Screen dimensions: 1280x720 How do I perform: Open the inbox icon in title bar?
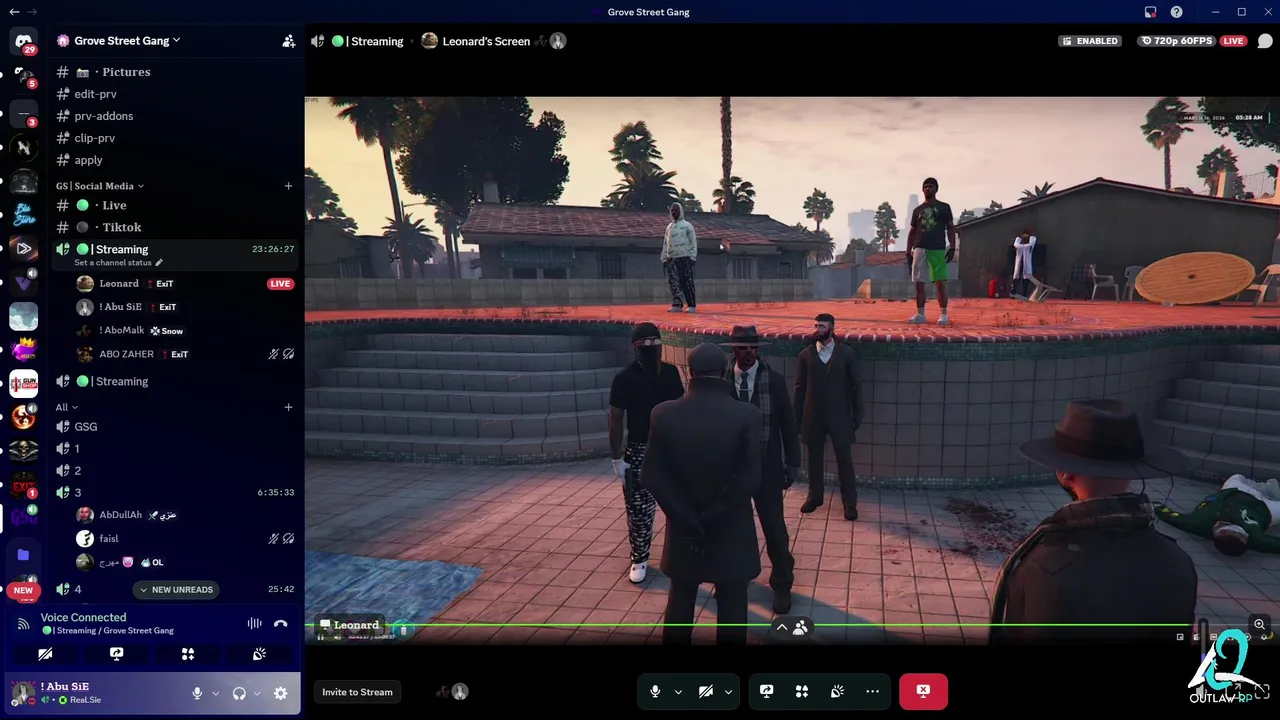click(x=1150, y=12)
